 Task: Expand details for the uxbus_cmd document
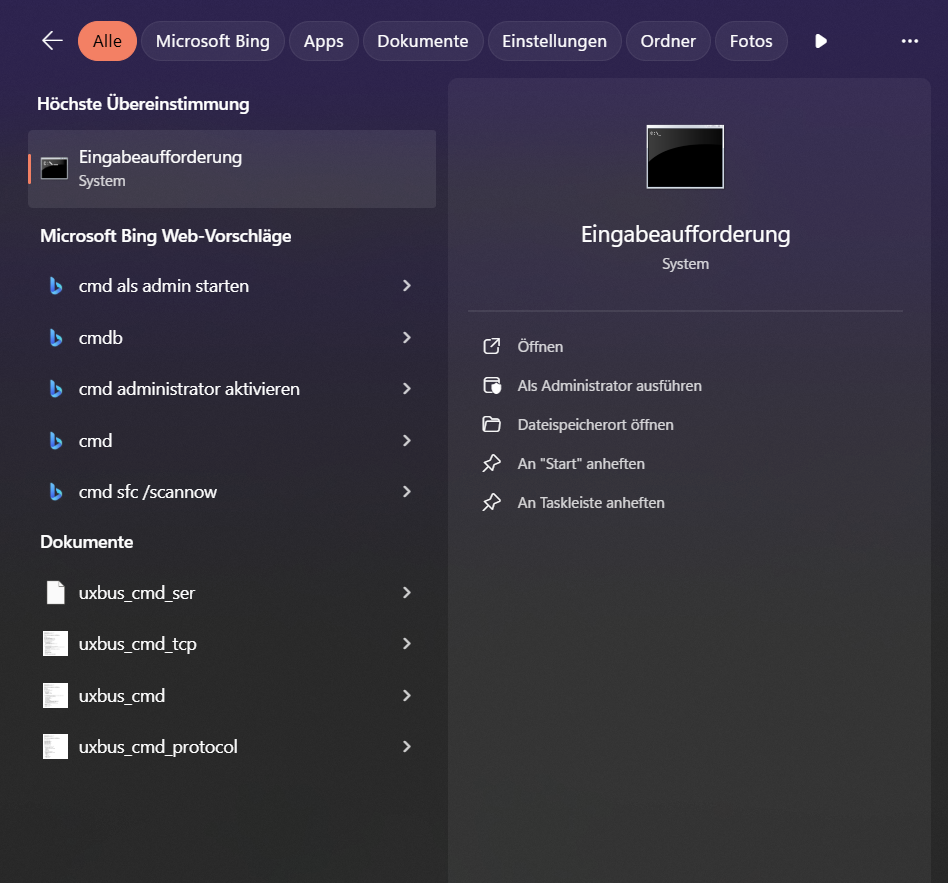407,696
